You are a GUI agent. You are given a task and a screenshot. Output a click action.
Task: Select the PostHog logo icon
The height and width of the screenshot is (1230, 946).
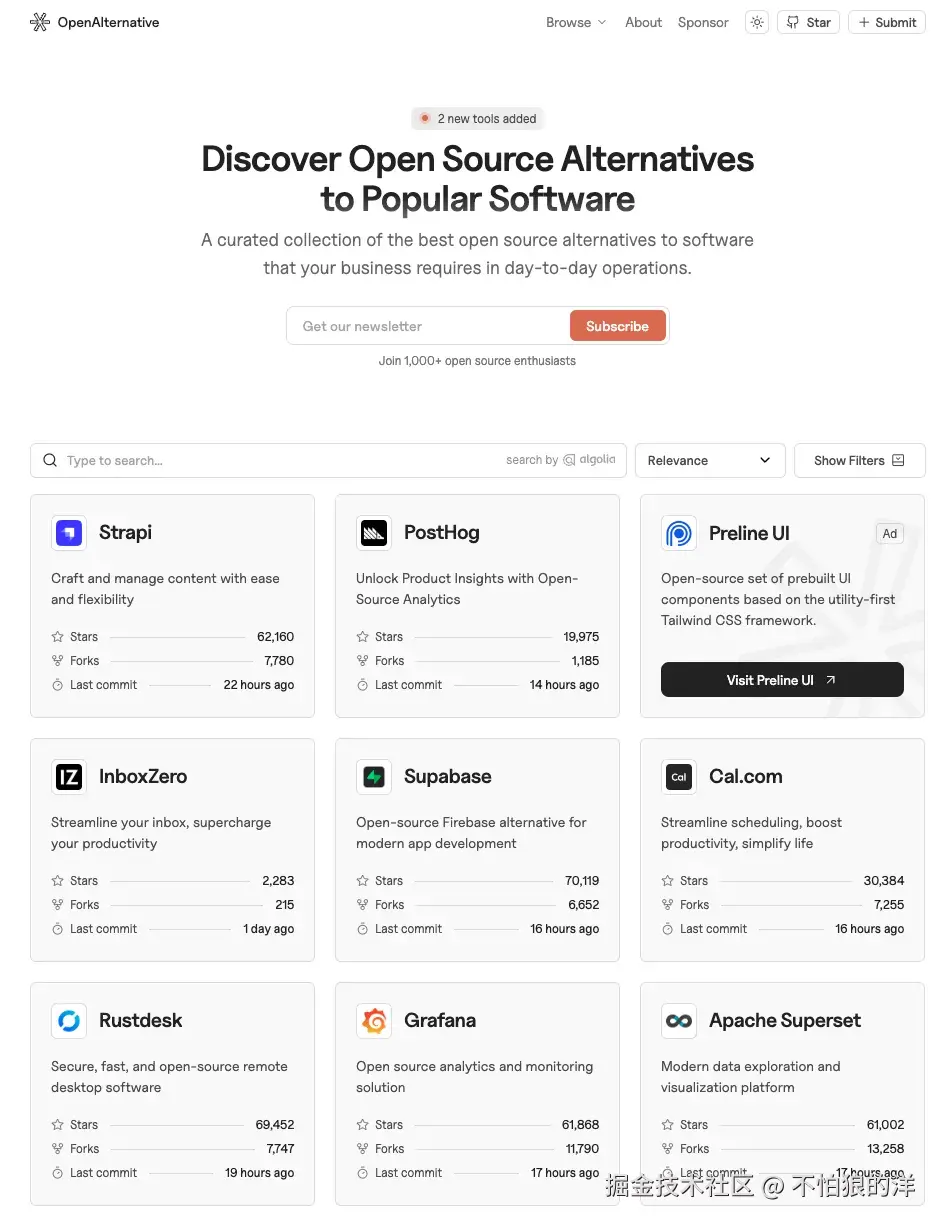374,533
